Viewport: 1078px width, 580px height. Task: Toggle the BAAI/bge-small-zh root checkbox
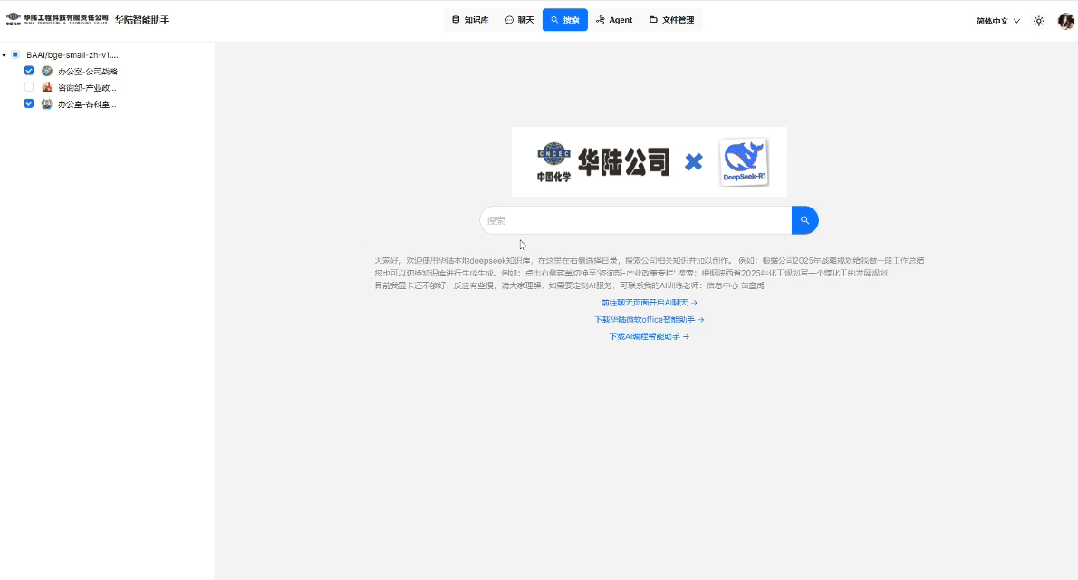[x=15, y=54]
